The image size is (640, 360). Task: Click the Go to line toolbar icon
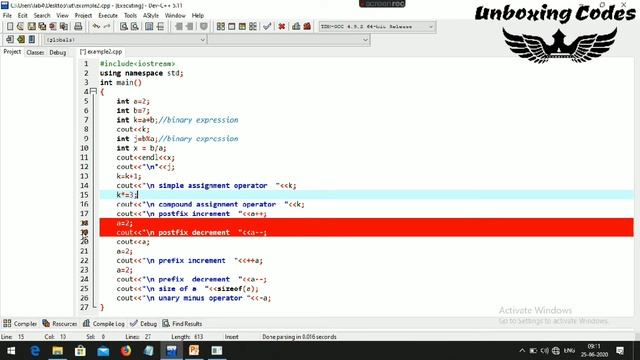tap(160, 27)
